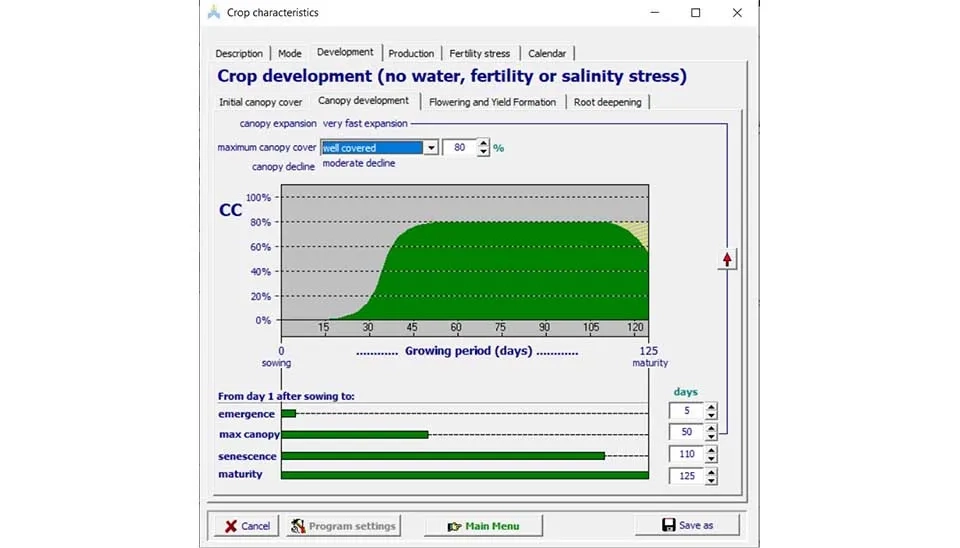Open the Root deepening subtab
This screenshot has width=960, height=548.
click(609, 102)
